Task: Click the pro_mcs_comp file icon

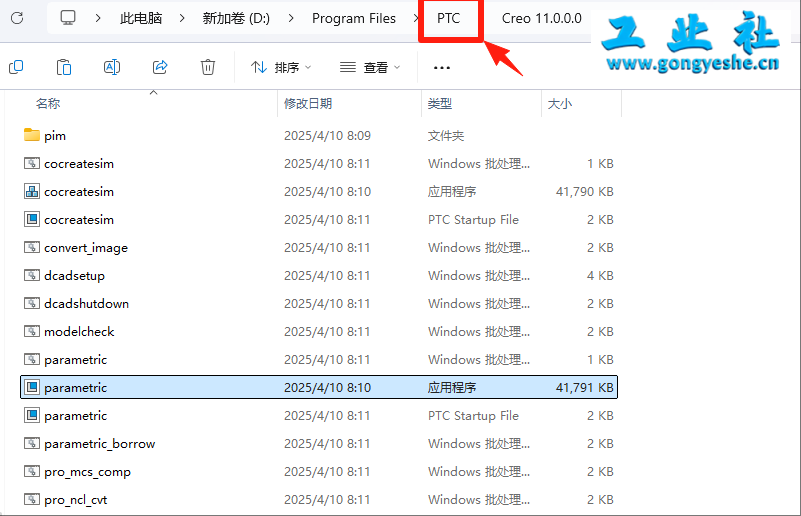Action: (x=32, y=472)
